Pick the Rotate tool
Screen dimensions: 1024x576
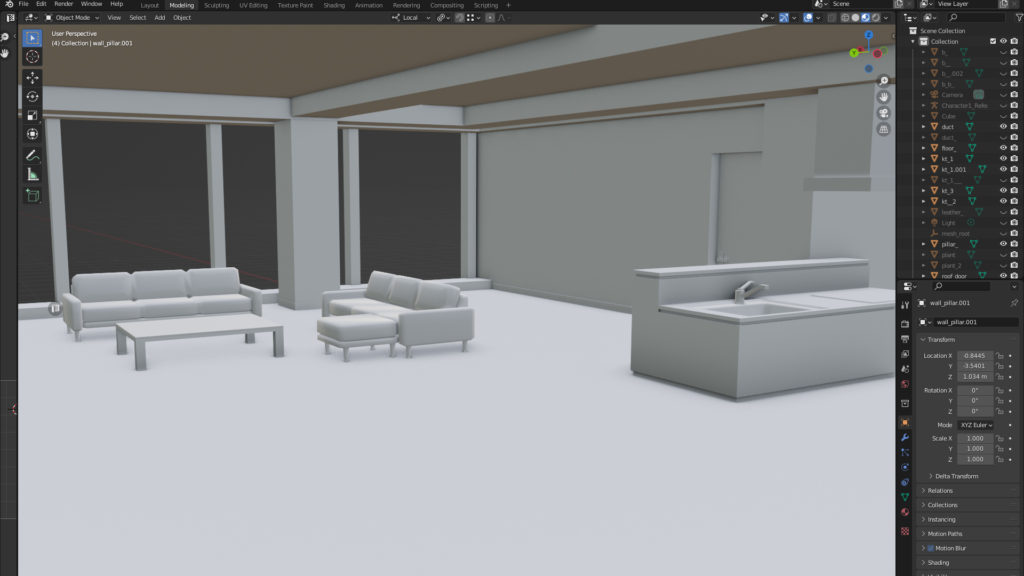[32, 96]
